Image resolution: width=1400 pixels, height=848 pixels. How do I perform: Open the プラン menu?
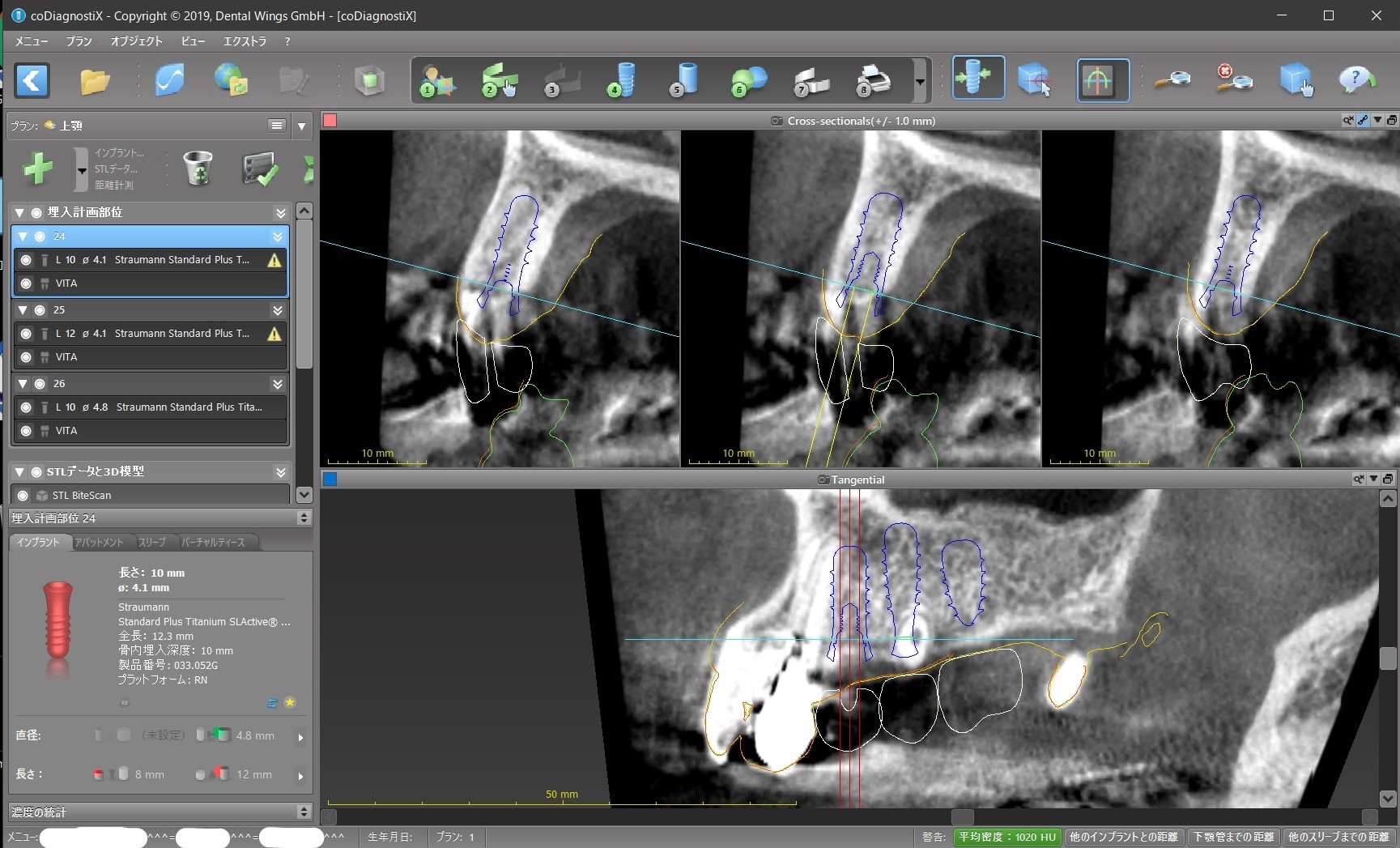click(79, 41)
